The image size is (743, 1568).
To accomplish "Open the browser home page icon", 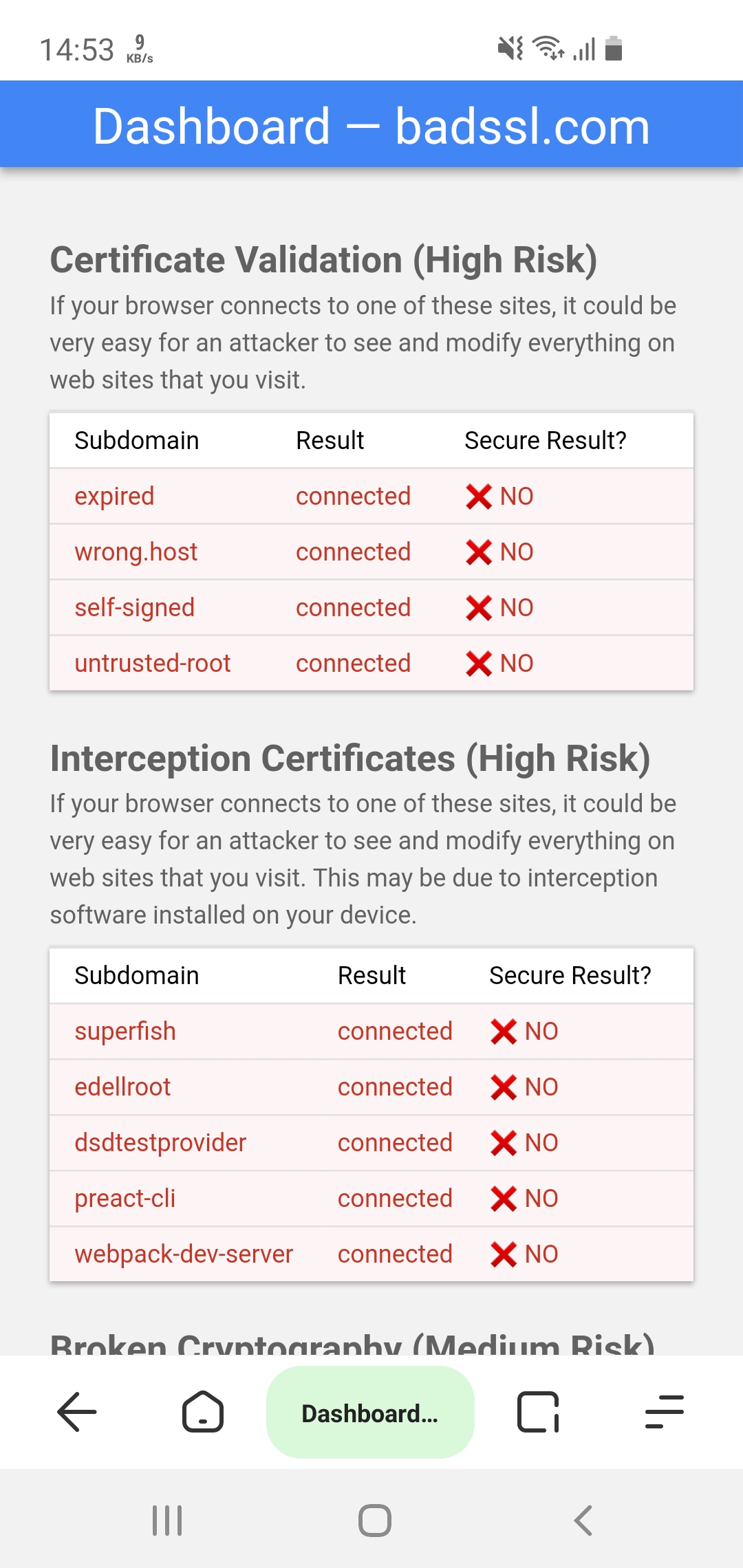I will pos(203,1412).
